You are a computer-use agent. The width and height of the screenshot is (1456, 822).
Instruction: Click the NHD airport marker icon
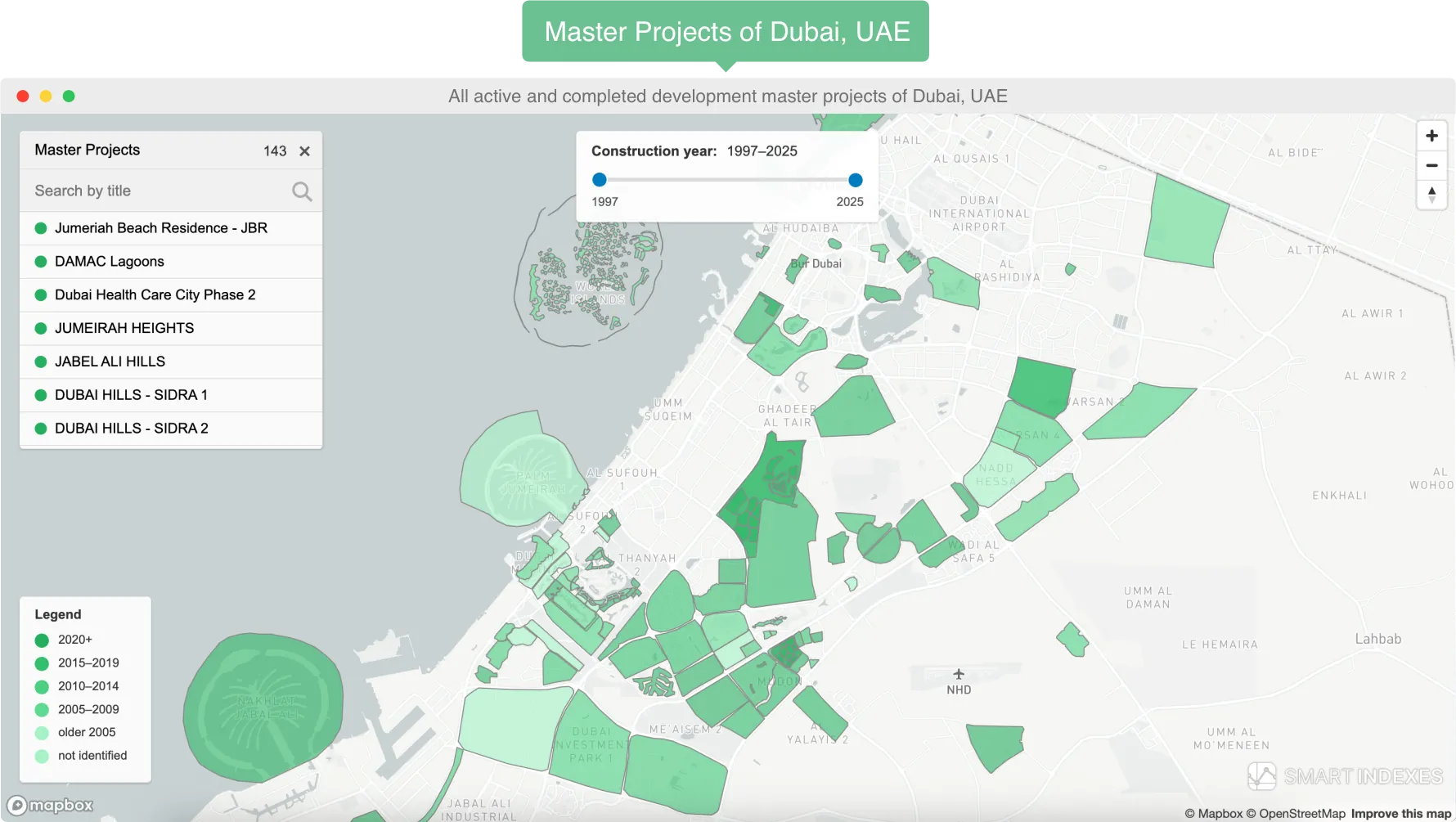(959, 674)
